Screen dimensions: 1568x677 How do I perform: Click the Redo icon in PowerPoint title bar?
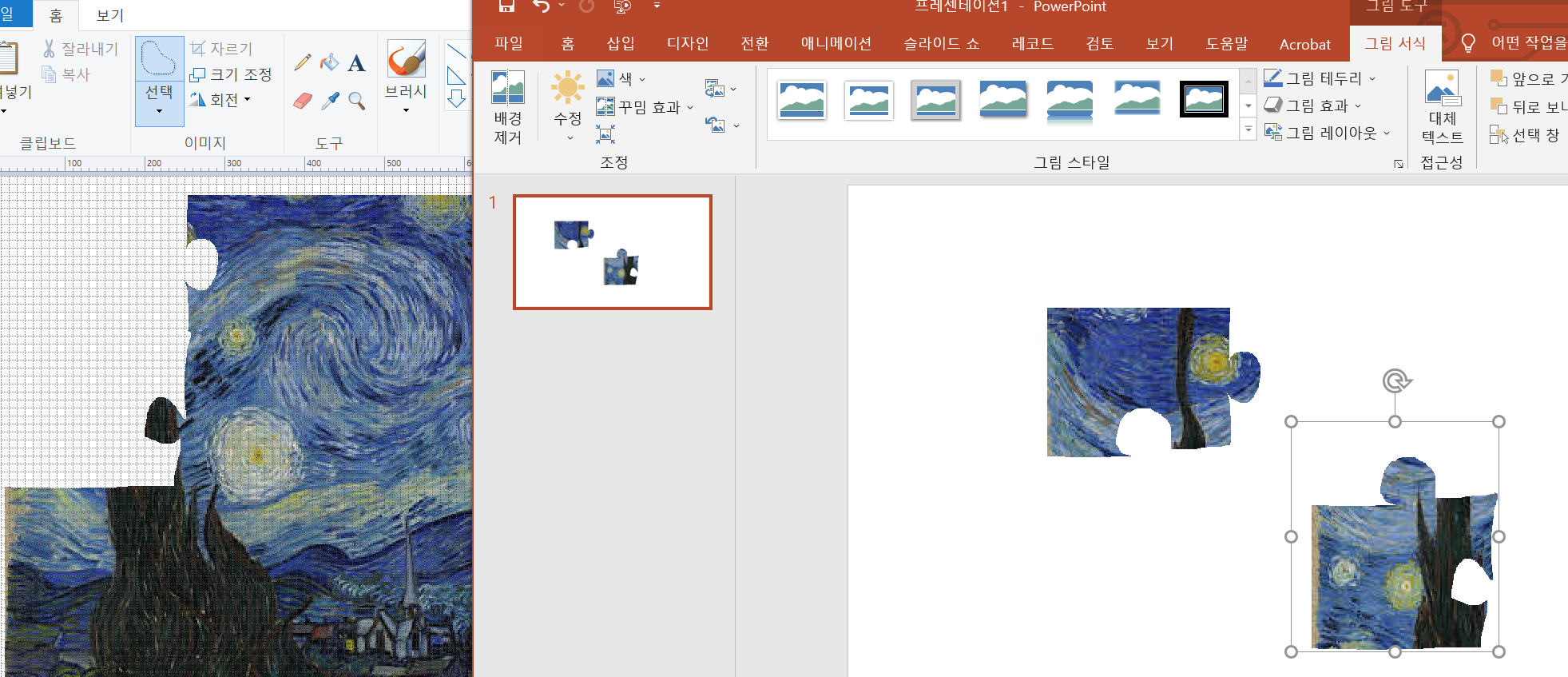tap(587, 6)
